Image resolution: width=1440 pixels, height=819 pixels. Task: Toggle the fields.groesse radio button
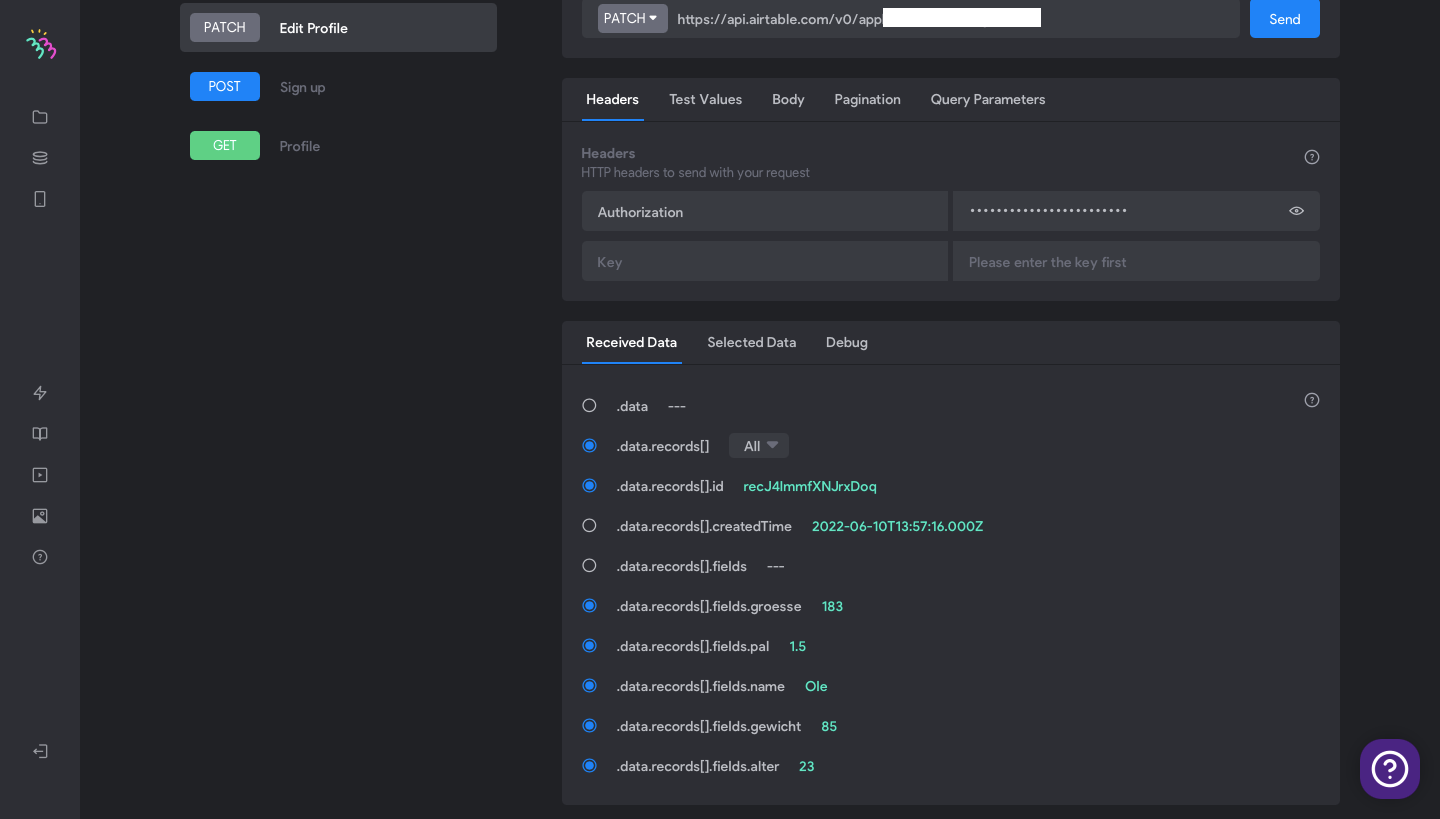(x=589, y=605)
